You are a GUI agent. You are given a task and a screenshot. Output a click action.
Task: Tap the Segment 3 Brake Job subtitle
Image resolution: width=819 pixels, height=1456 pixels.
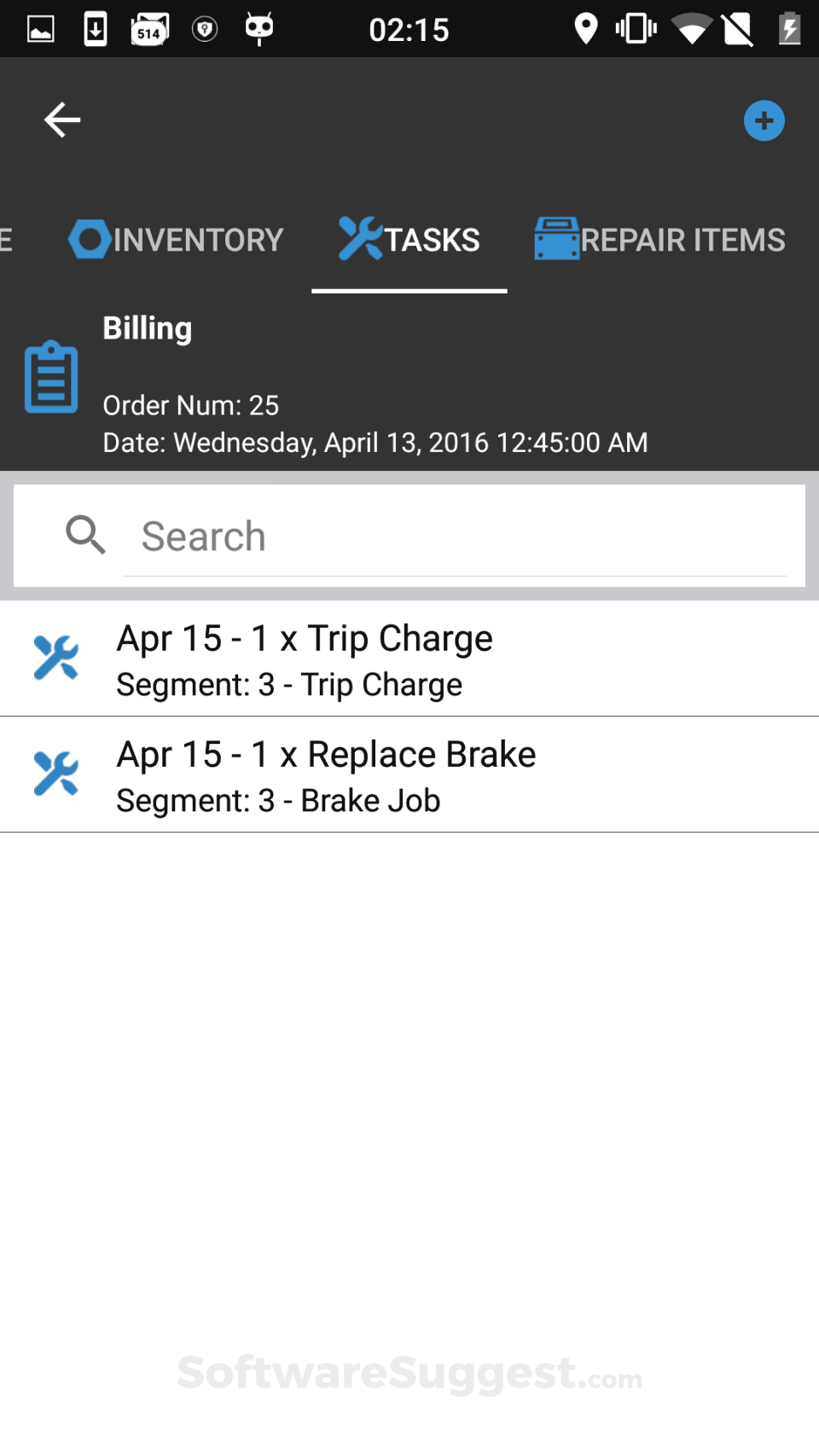(278, 801)
